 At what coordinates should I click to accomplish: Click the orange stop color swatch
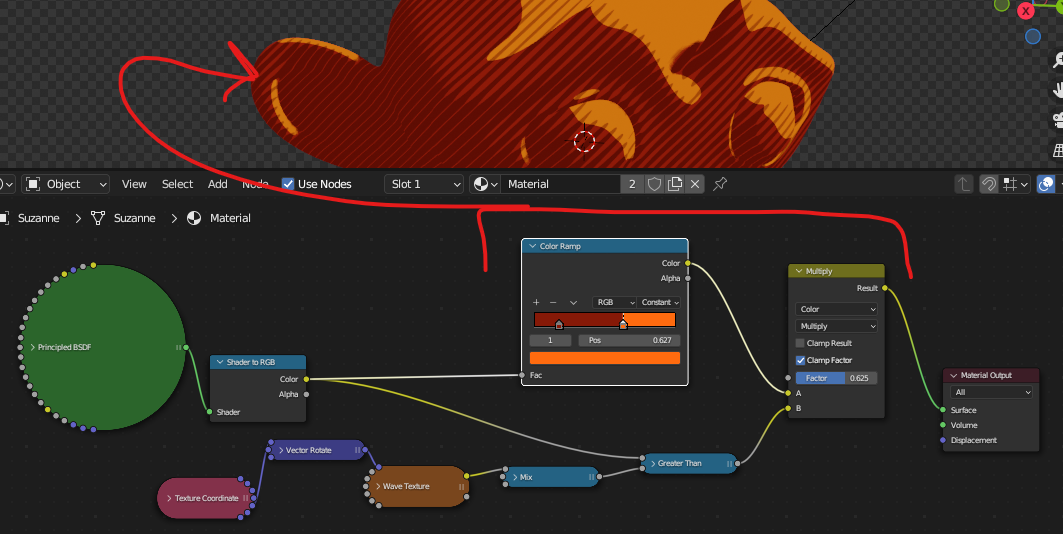604,358
